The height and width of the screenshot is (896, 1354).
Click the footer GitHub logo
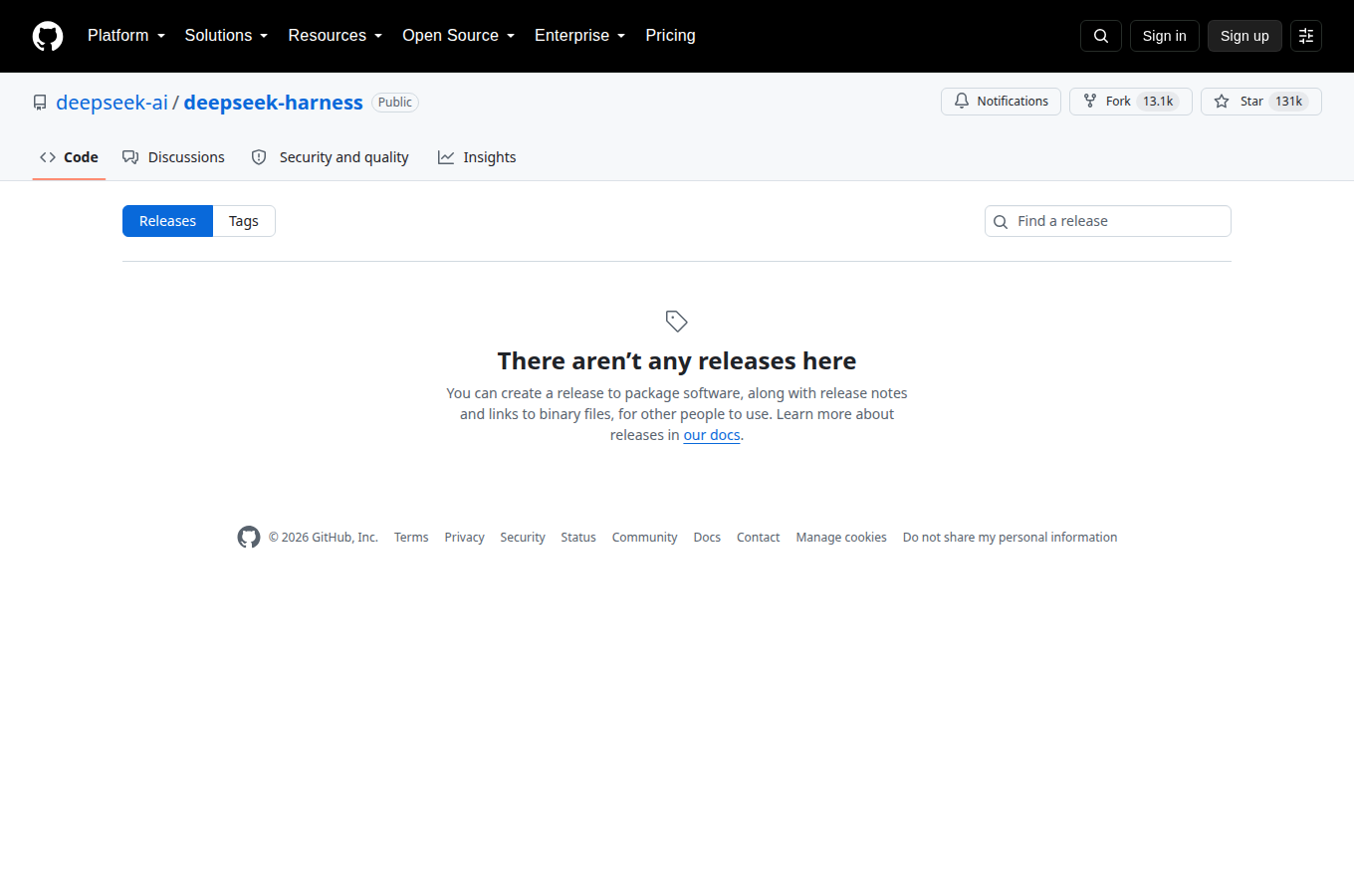pos(249,537)
